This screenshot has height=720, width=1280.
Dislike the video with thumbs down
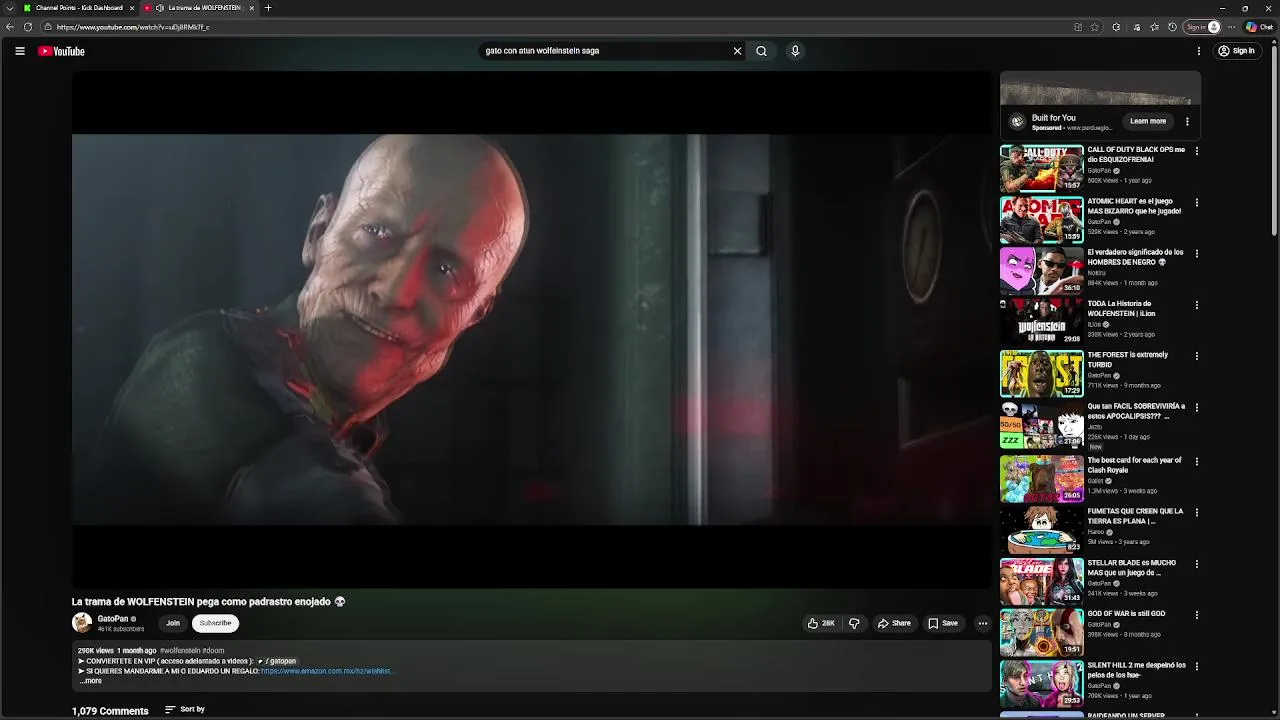854,623
